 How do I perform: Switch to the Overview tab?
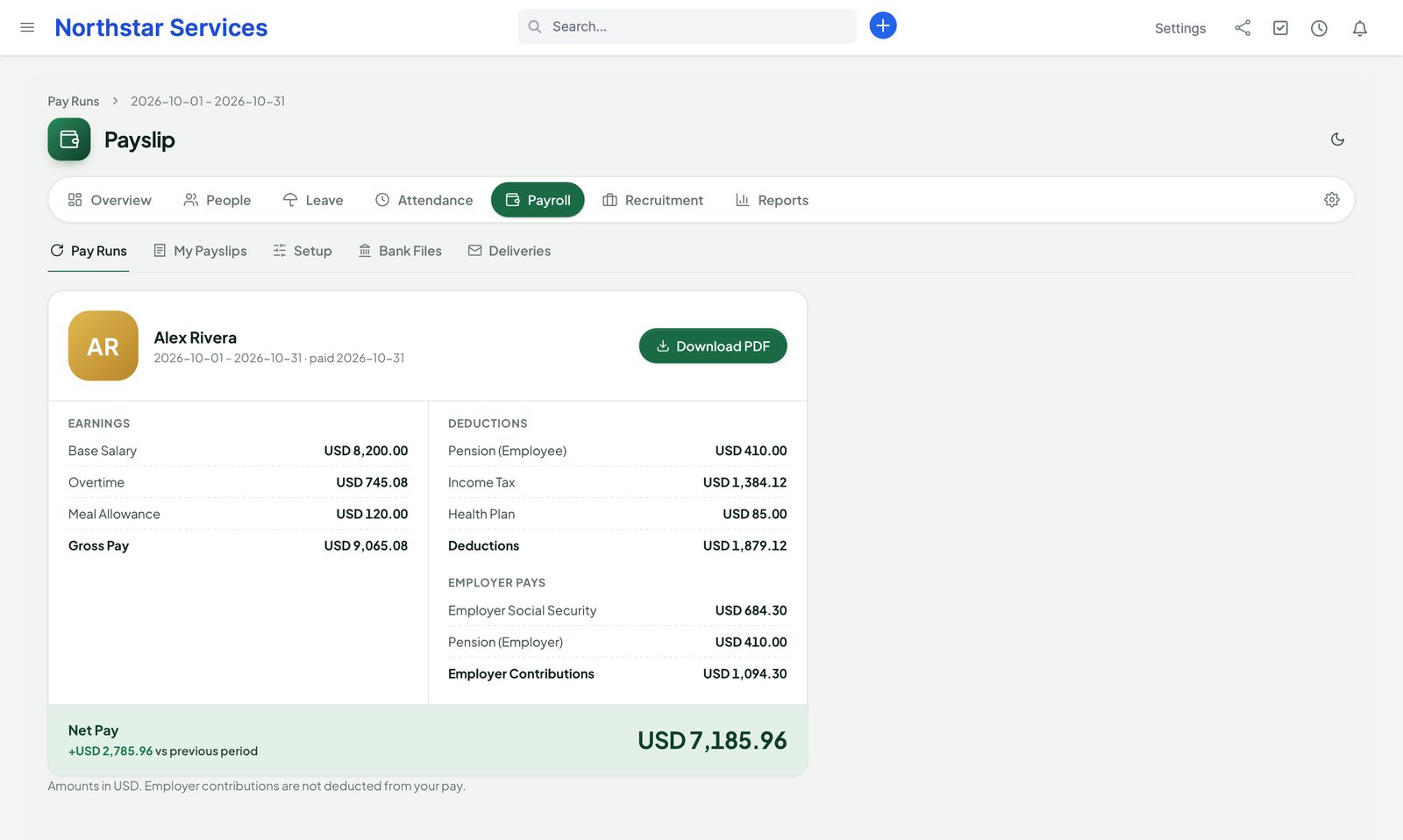pyautogui.click(x=110, y=200)
